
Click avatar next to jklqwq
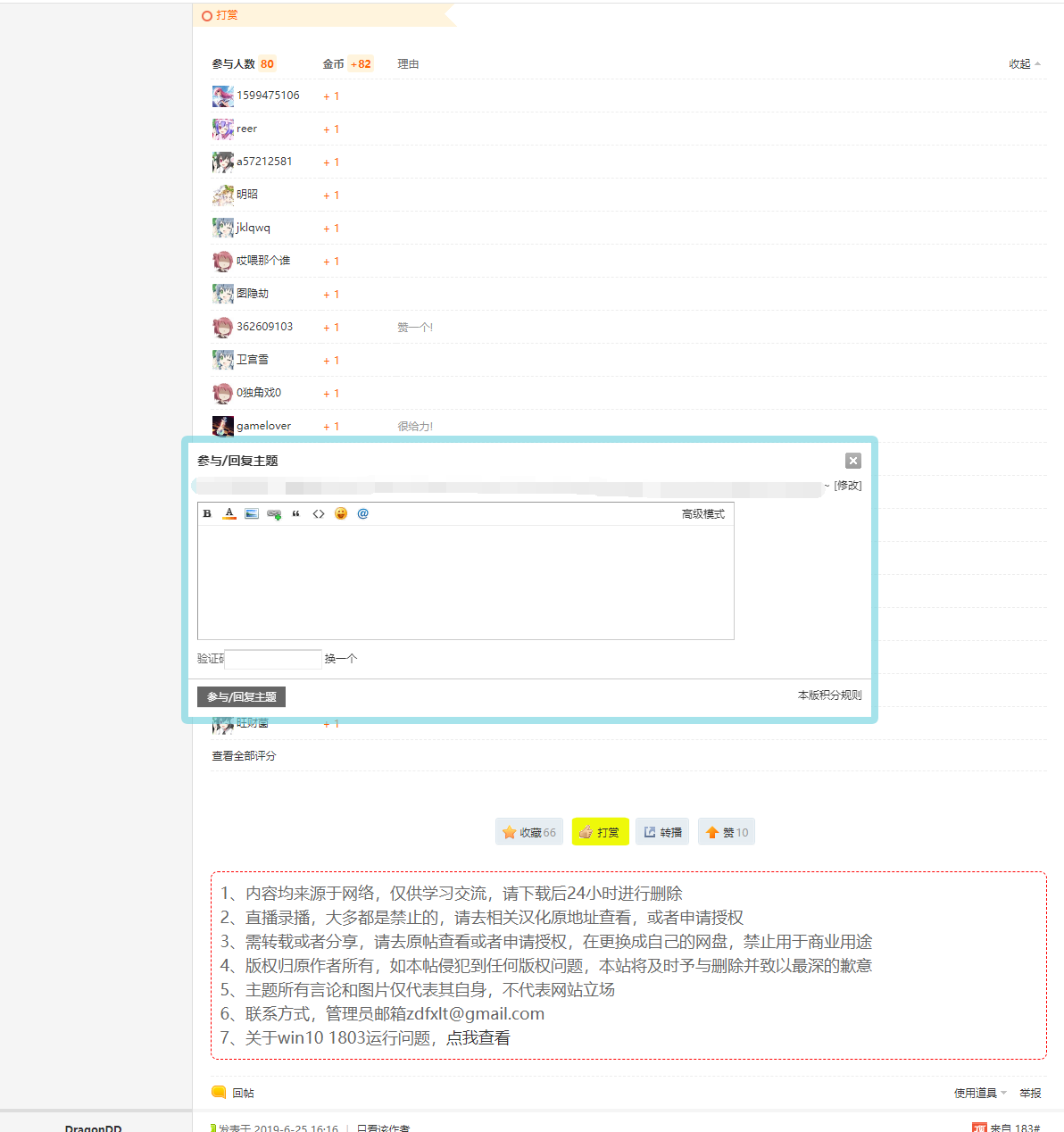coord(223,229)
